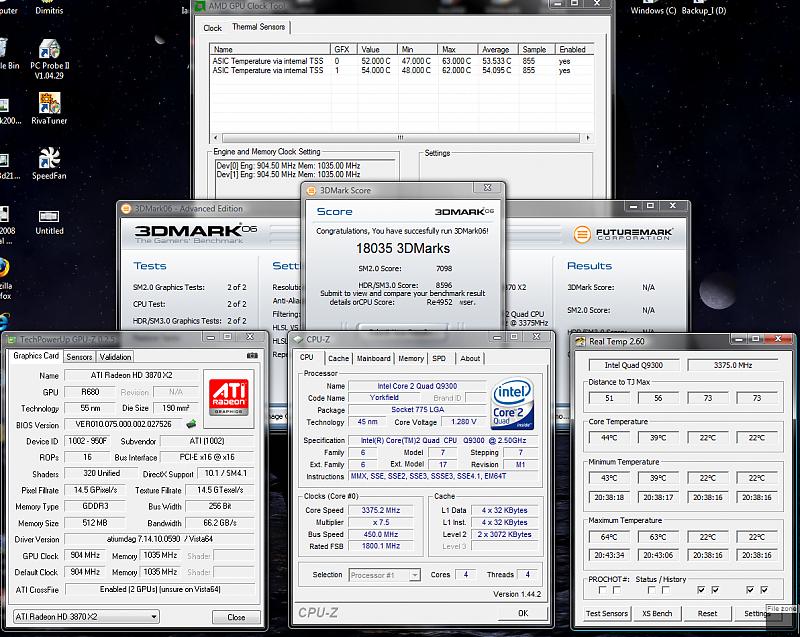Select the Thermal Sensors tab
The height and width of the screenshot is (637, 800).
point(259,27)
